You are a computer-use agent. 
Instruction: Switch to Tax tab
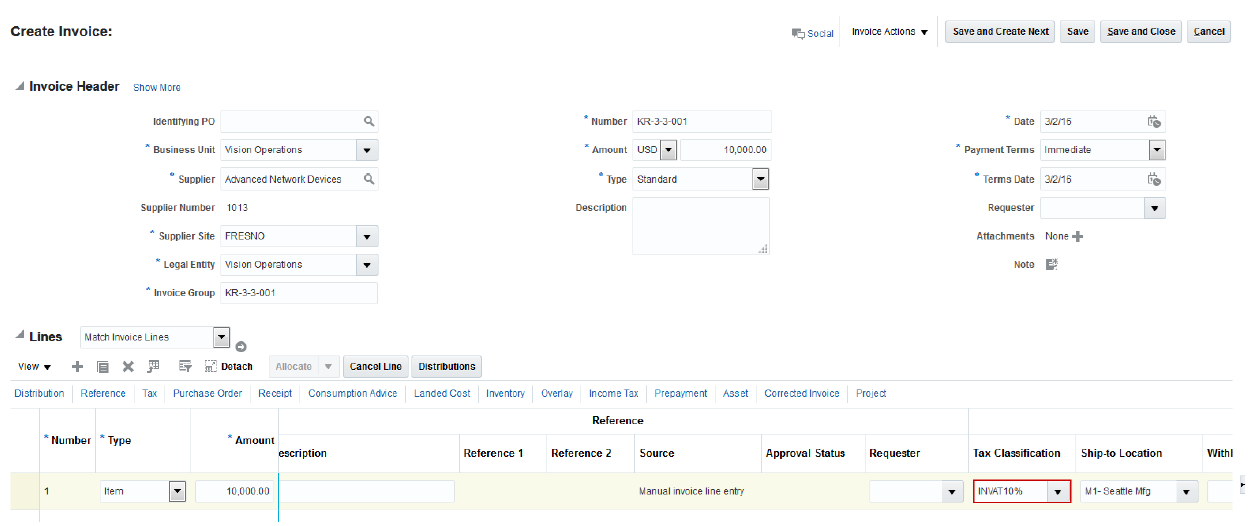(149, 393)
